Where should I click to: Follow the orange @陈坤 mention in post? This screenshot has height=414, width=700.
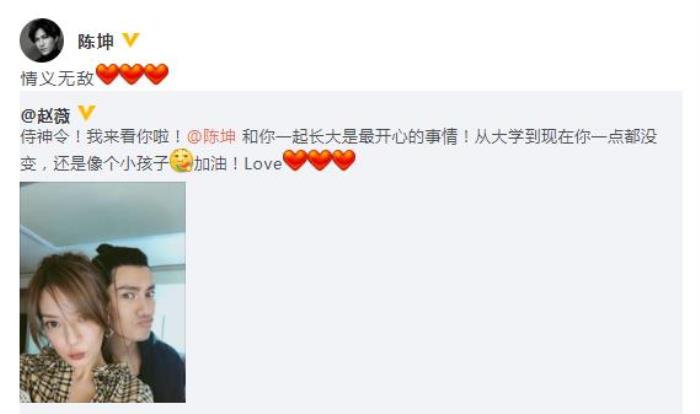point(211,137)
